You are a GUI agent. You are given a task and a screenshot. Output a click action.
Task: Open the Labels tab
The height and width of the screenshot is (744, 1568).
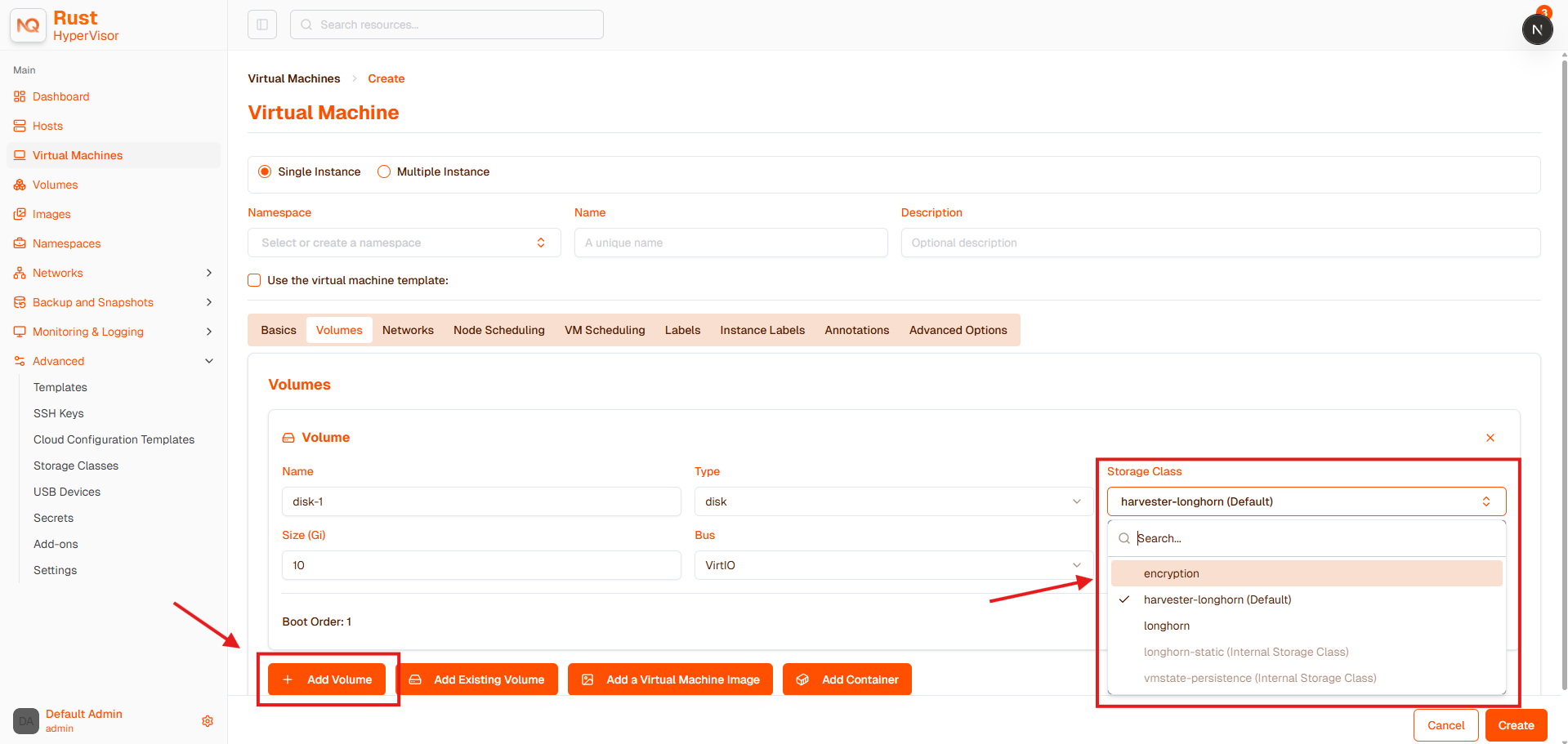[682, 330]
